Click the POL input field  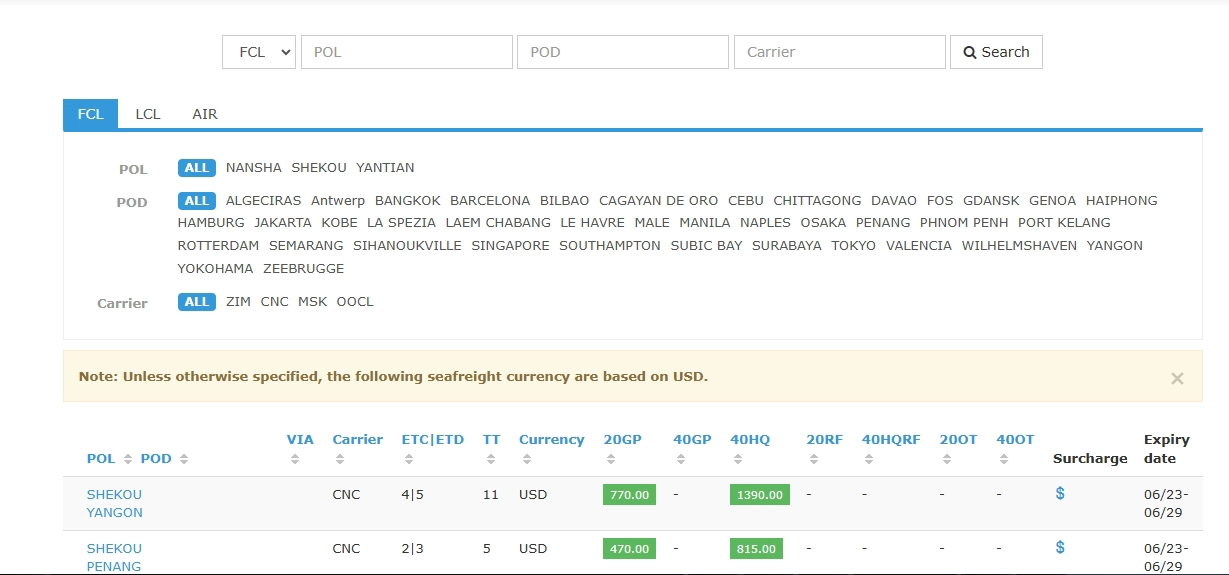click(407, 52)
